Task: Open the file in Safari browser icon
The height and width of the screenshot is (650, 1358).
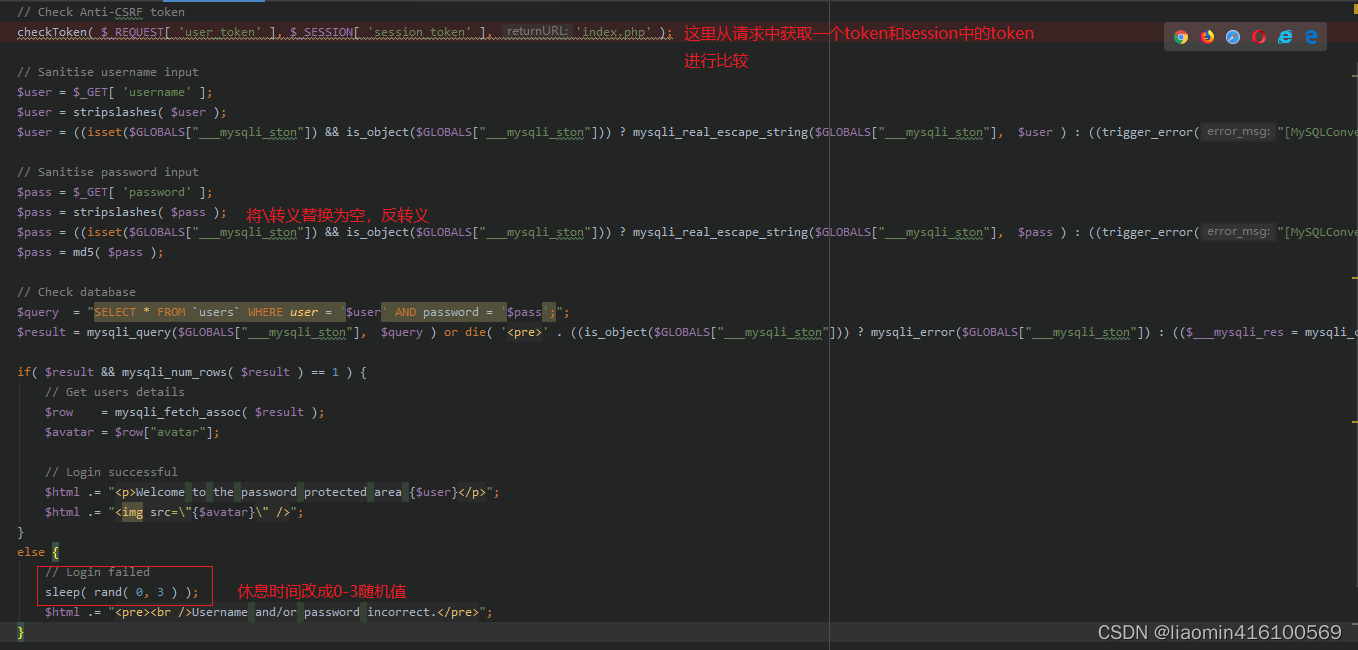Action: [x=1233, y=37]
